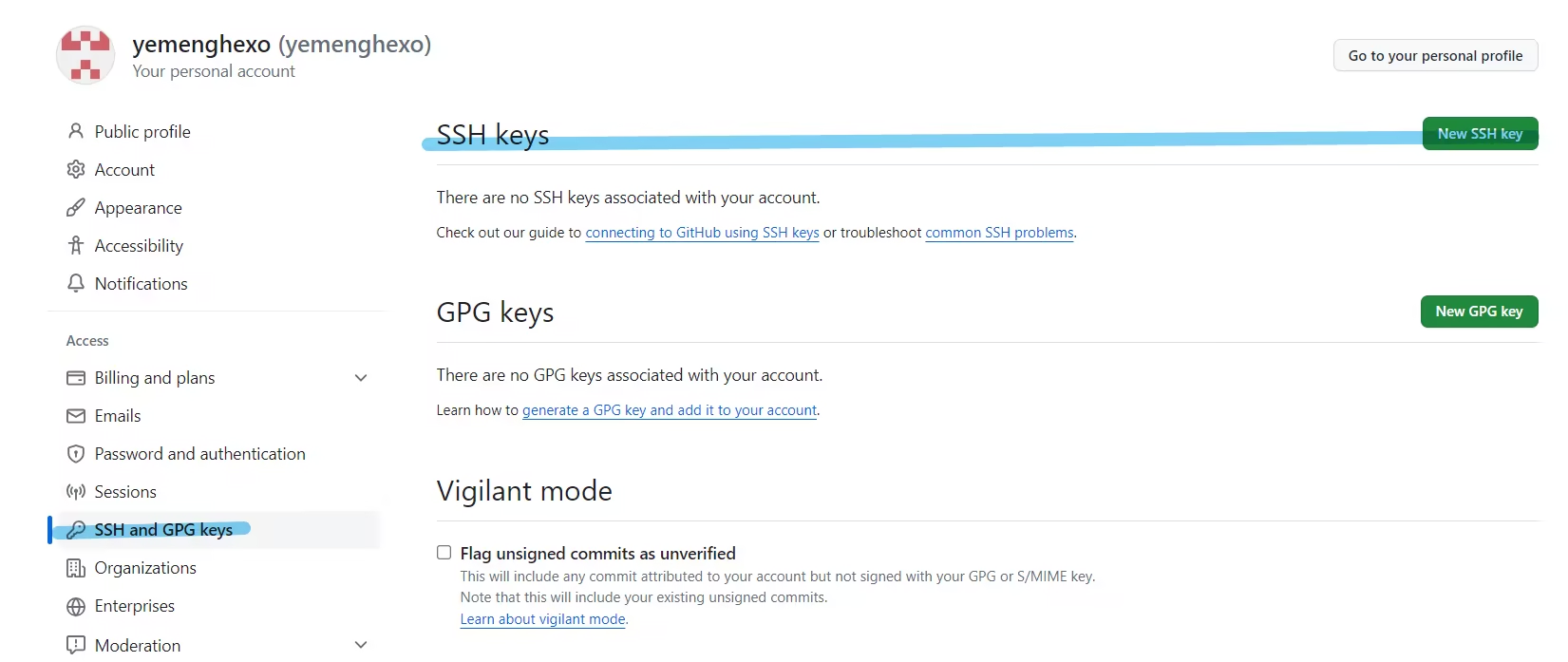Enable Flag unsigned commits as unverified checkbox
This screenshot has width=1568, height=662.
coord(444,553)
